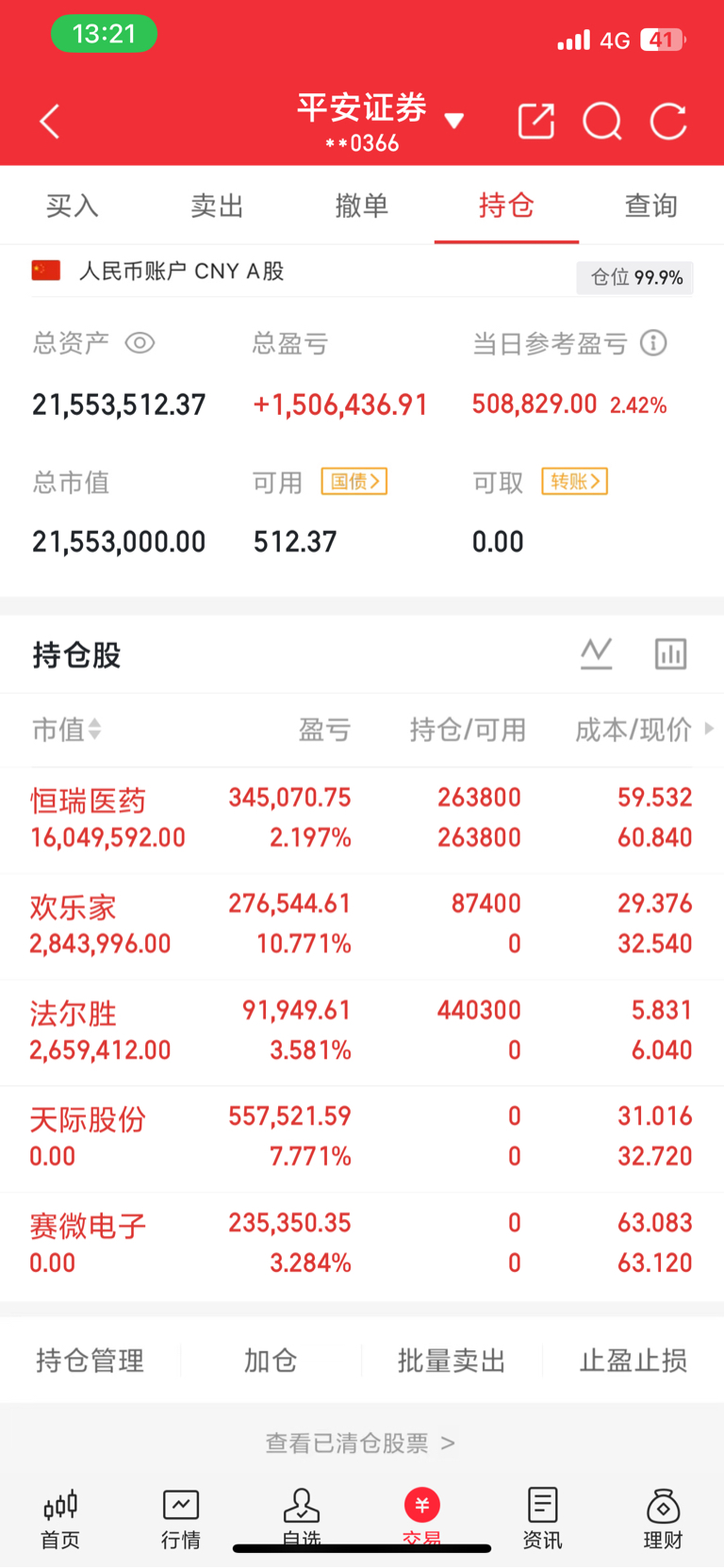724x1568 pixels.
Task: Go to 行情 in bottom navigation
Action: (x=180, y=1518)
